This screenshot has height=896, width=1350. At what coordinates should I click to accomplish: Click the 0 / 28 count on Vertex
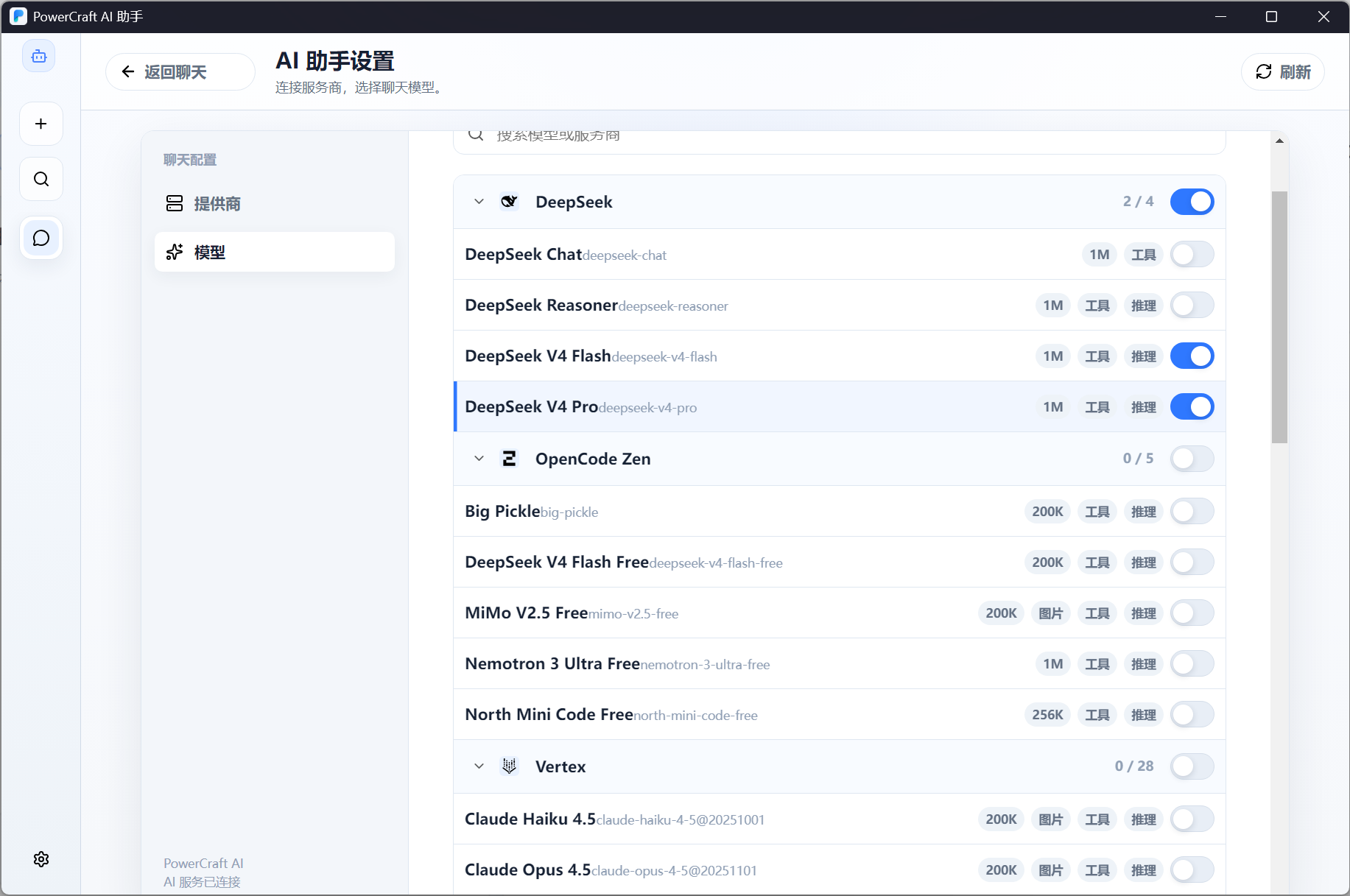pos(1134,766)
